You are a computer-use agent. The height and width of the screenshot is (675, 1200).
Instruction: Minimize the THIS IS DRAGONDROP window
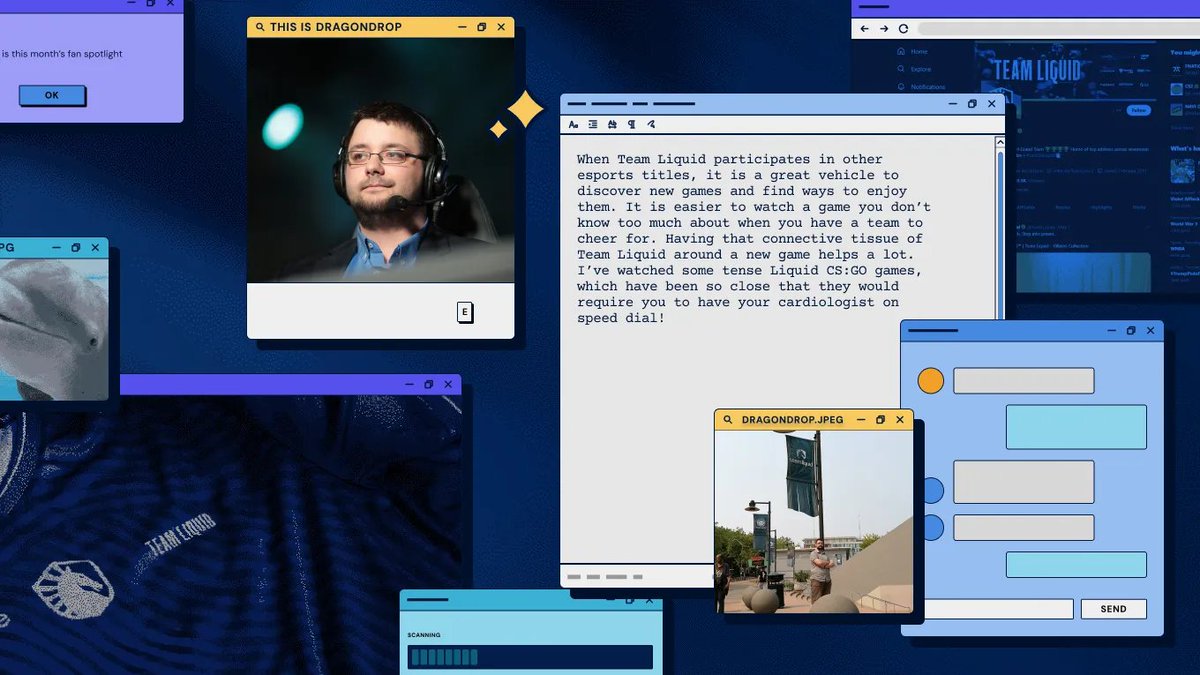pos(461,27)
